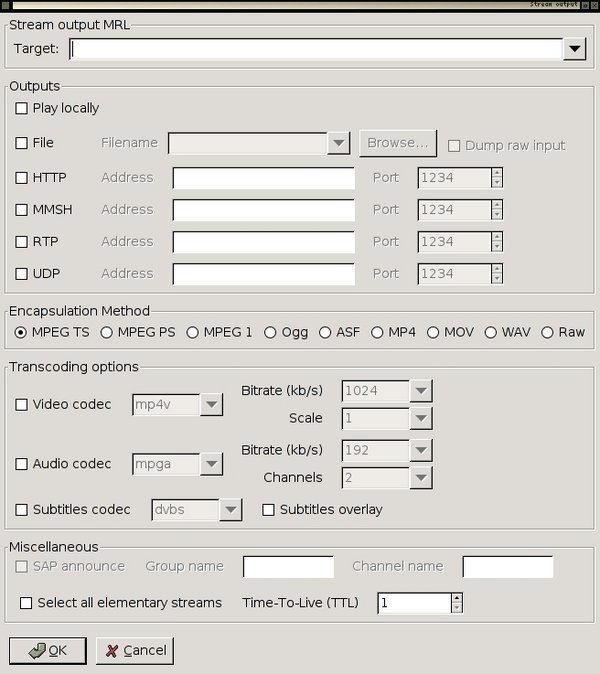Focus the UDP Address input
This screenshot has width=600, height=674.
(264, 274)
